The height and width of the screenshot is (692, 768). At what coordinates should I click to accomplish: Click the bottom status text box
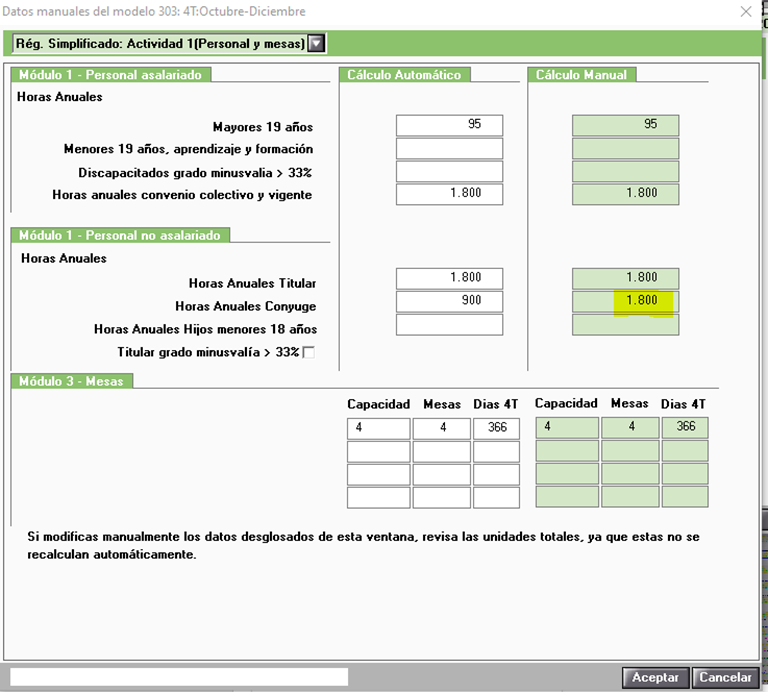[178, 677]
